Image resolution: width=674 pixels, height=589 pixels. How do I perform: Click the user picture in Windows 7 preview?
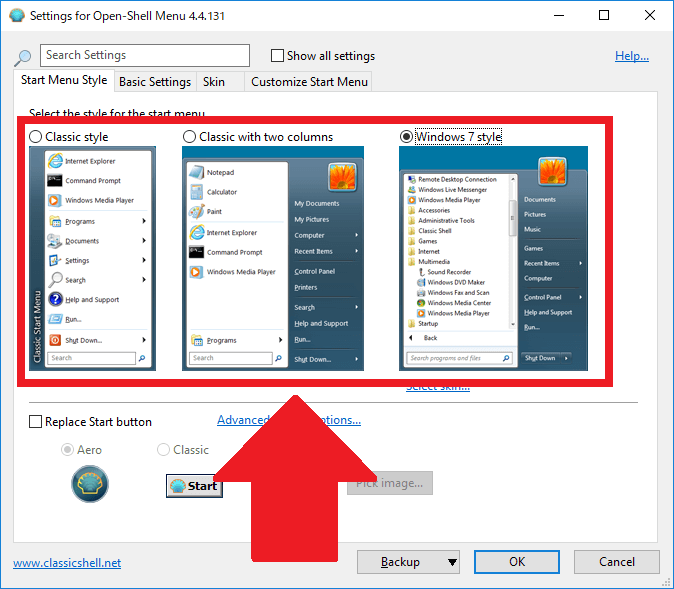[552, 172]
